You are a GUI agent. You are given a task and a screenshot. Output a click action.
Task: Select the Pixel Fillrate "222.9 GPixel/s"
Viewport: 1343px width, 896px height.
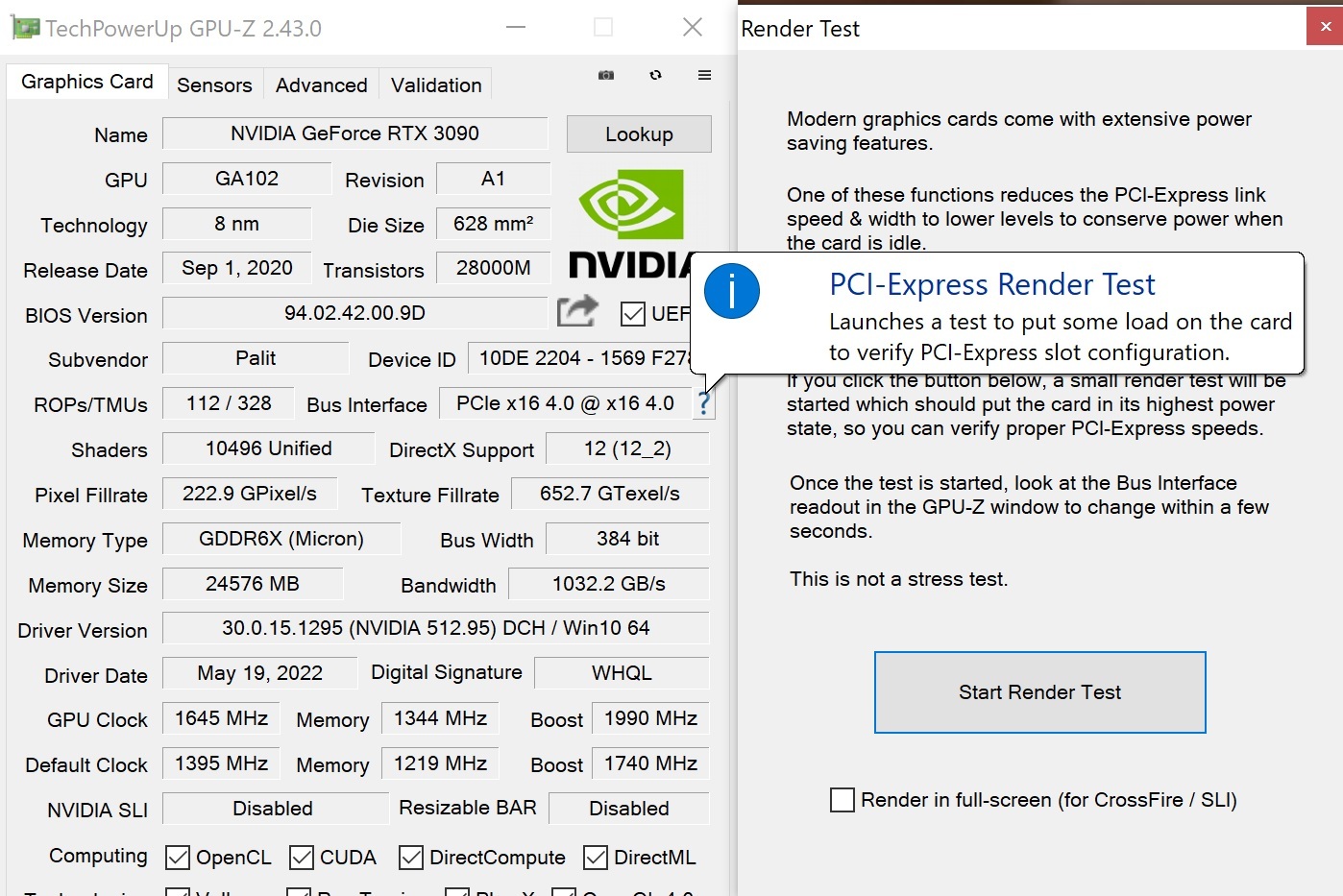tap(250, 494)
